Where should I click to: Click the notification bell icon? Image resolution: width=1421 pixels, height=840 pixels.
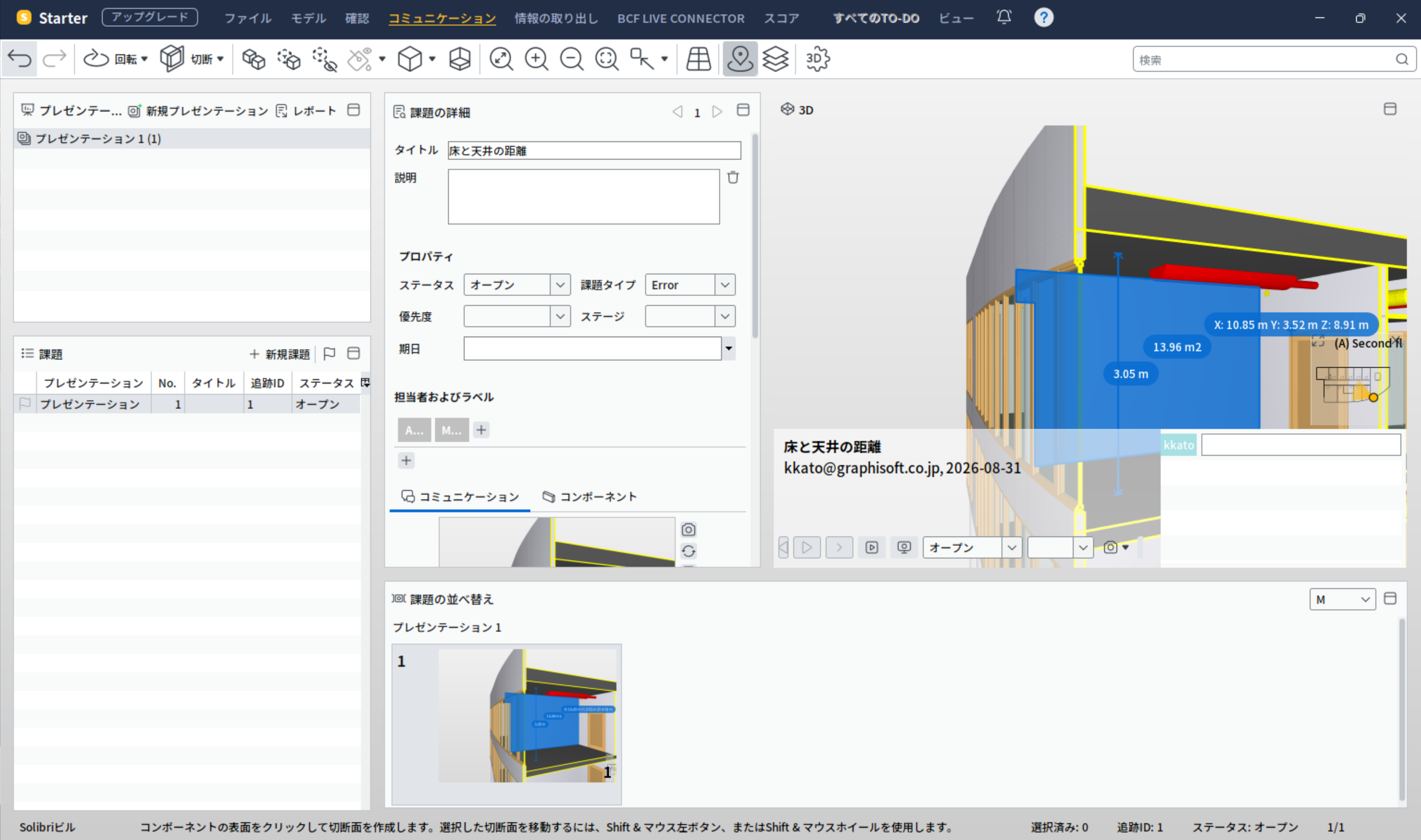pos(1004,17)
